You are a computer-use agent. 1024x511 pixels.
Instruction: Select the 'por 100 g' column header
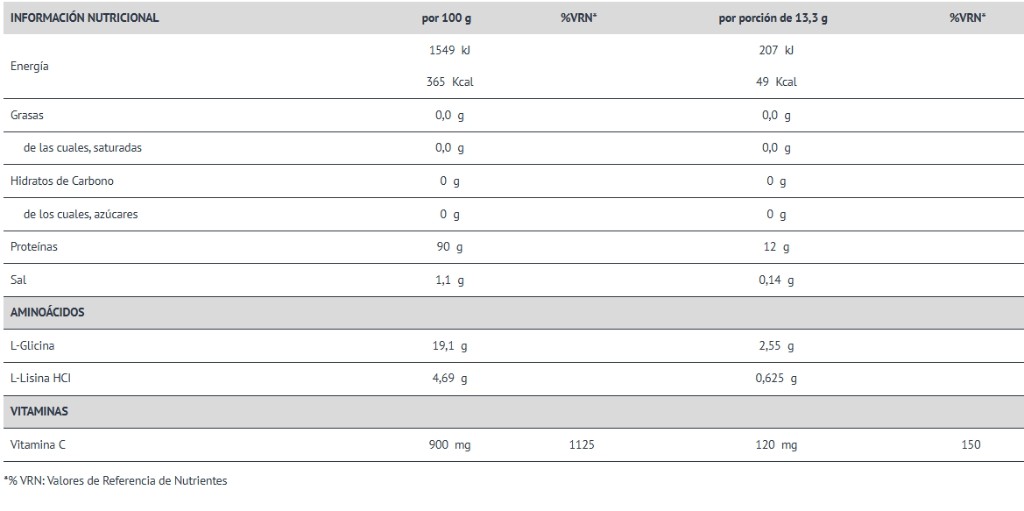tap(449, 18)
